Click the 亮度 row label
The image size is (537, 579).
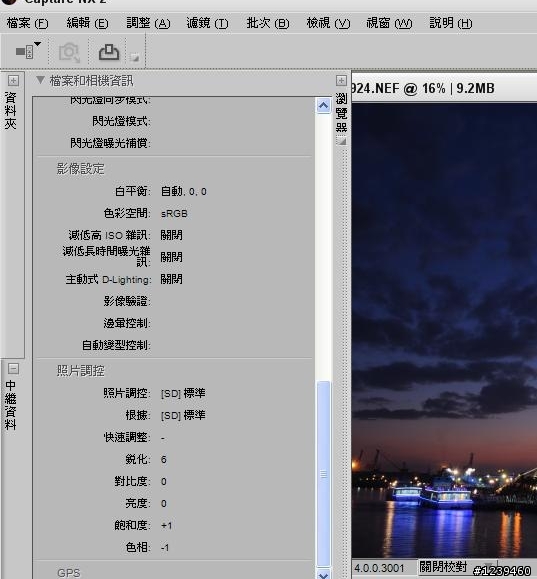click(x=138, y=503)
